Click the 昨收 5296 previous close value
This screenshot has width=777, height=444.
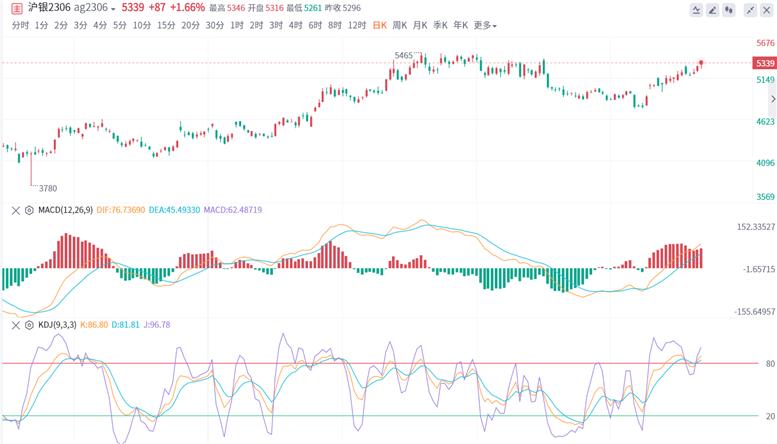(343, 8)
